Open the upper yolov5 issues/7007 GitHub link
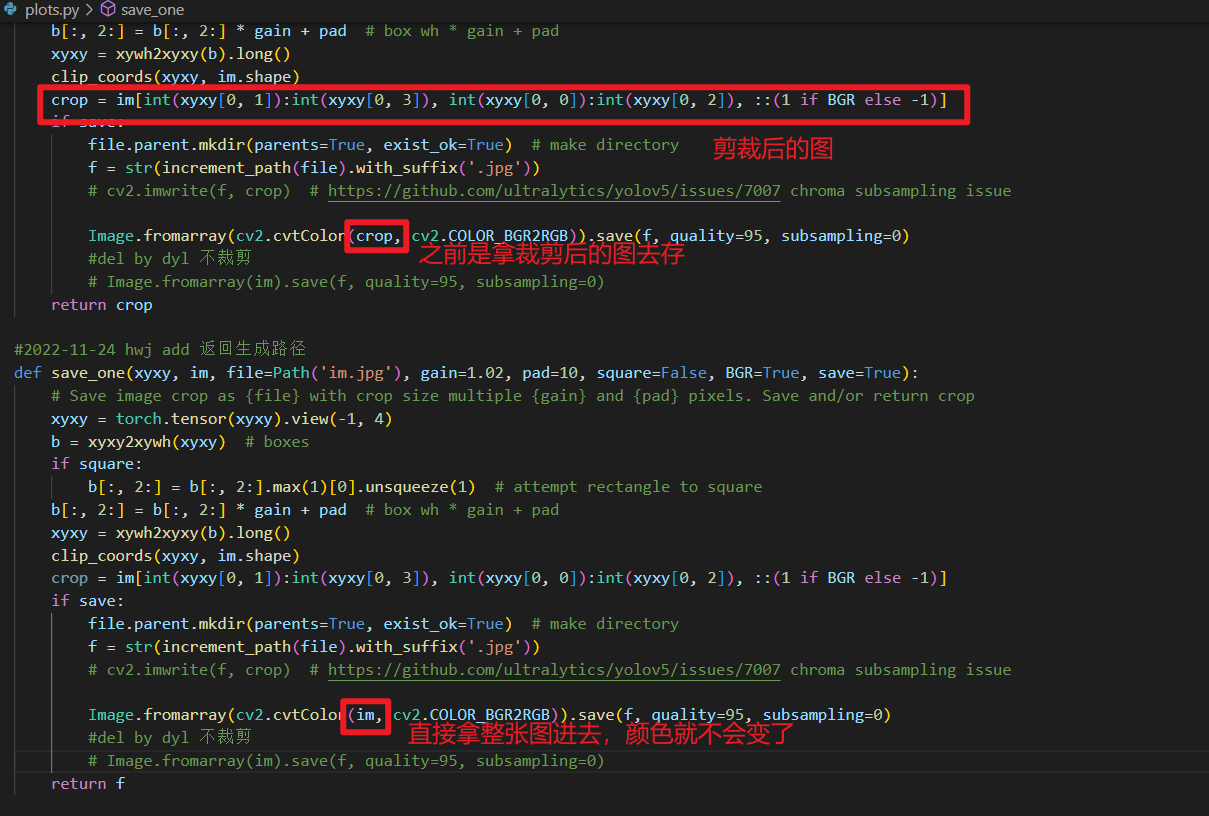The width and height of the screenshot is (1209, 816). point(553,190)
